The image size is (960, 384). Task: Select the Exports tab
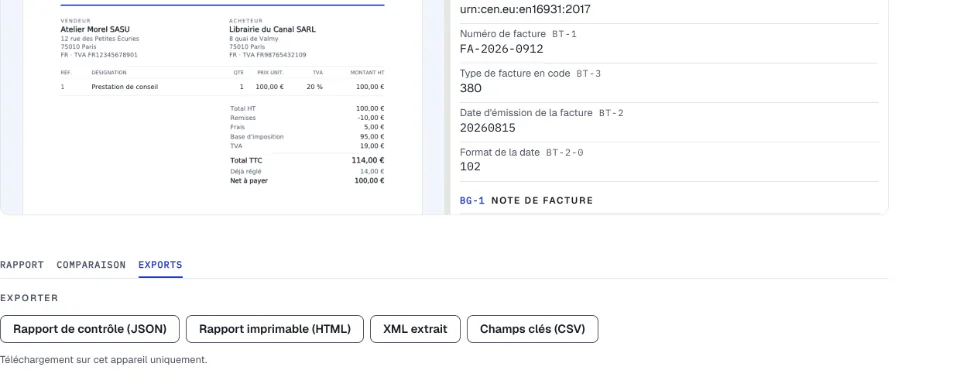point(160,265)
